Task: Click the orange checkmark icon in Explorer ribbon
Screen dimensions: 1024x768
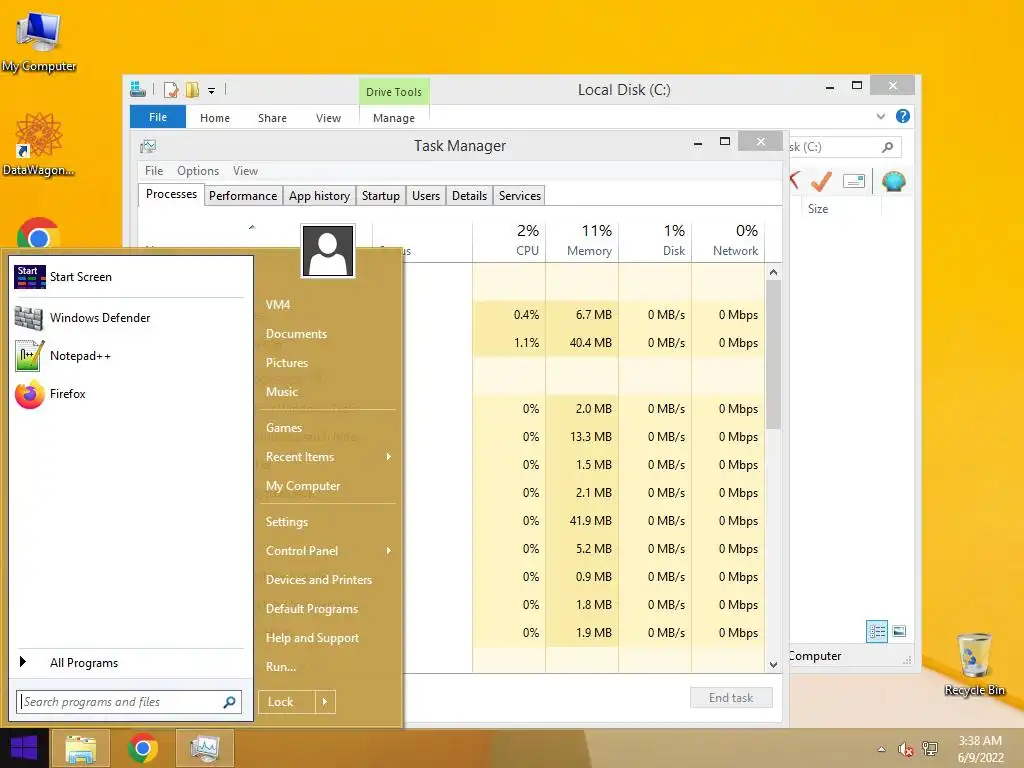Action: (x=822, y=181)
